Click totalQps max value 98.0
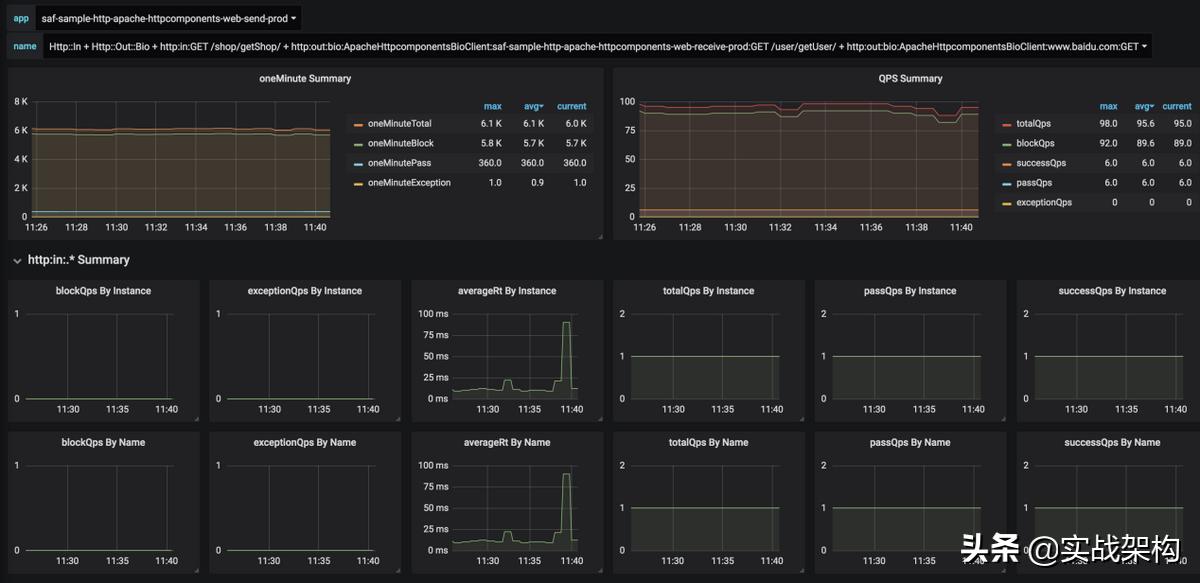1200x583 pixels. [1108, 124]
